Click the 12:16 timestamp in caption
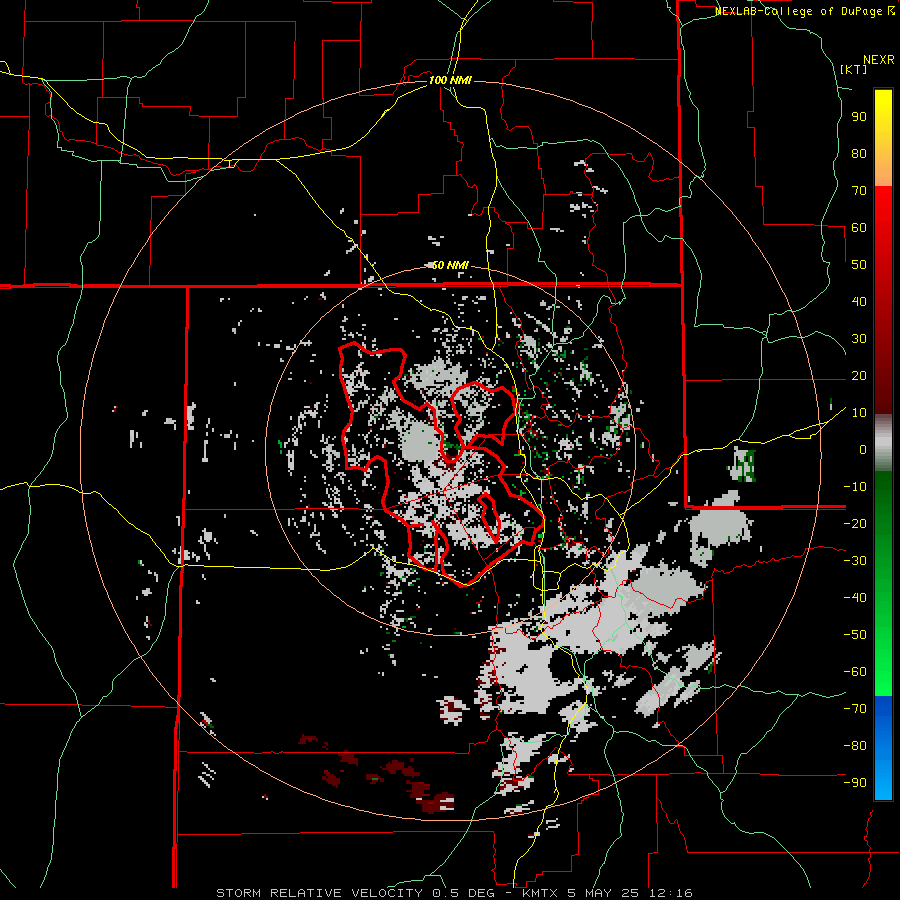The height and width of the screenshot is (900, 900). 672,893
